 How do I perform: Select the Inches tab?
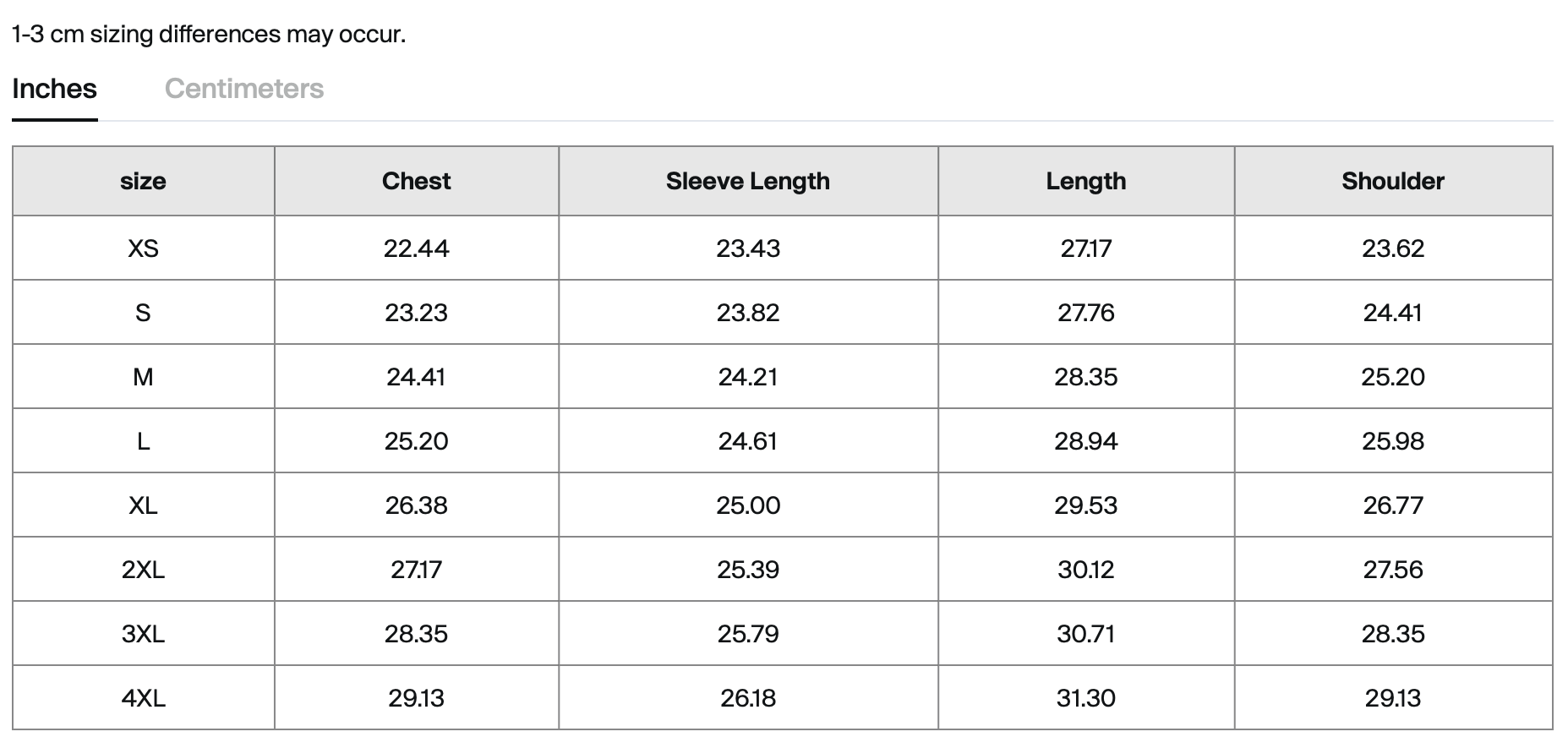coord(55,89)
